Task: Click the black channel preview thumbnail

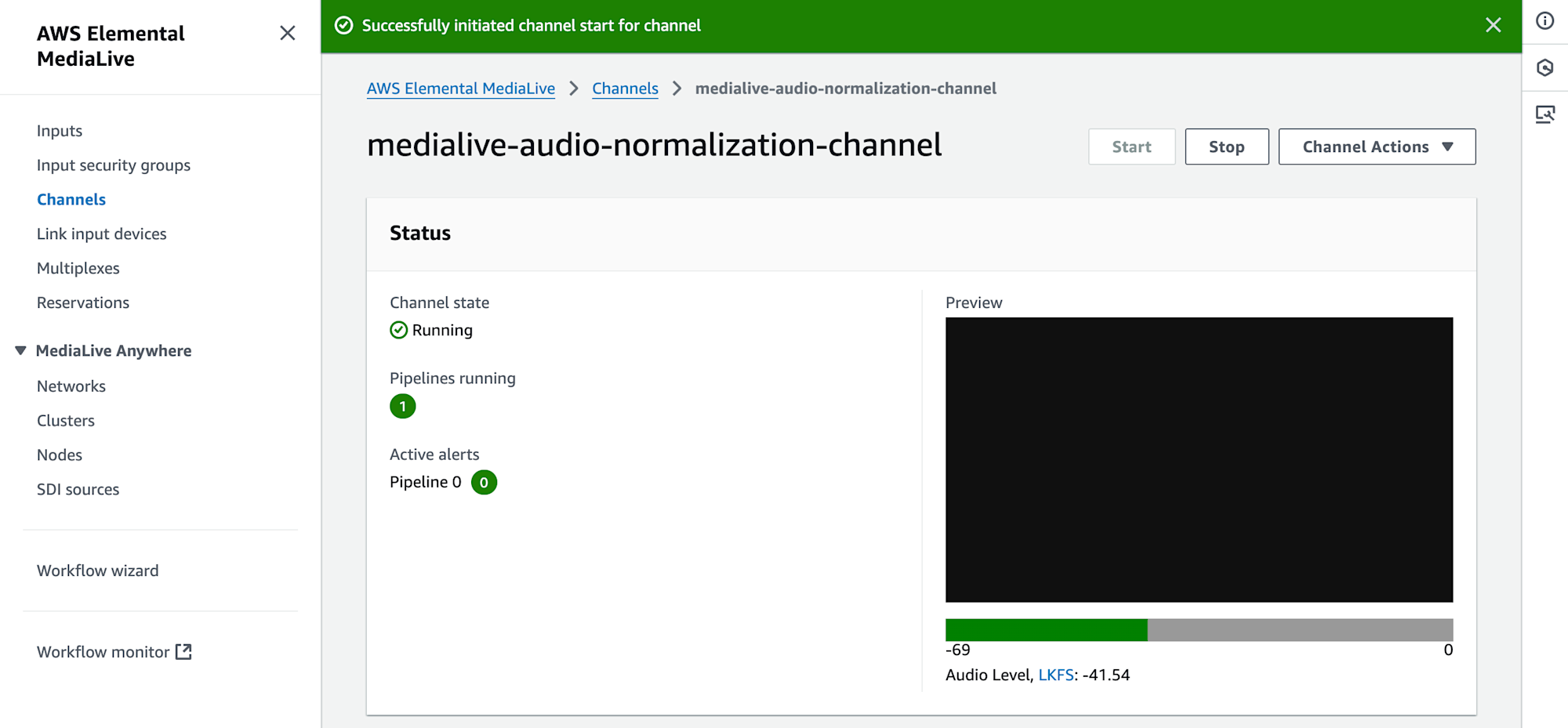Action: pos(1199,460)
